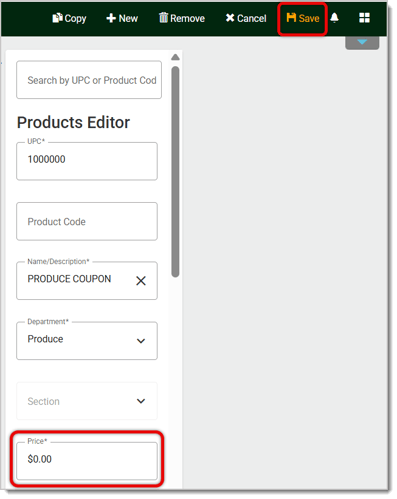397x499 pixels.
Task: Save the product changes
Action: tap(303, 18)
